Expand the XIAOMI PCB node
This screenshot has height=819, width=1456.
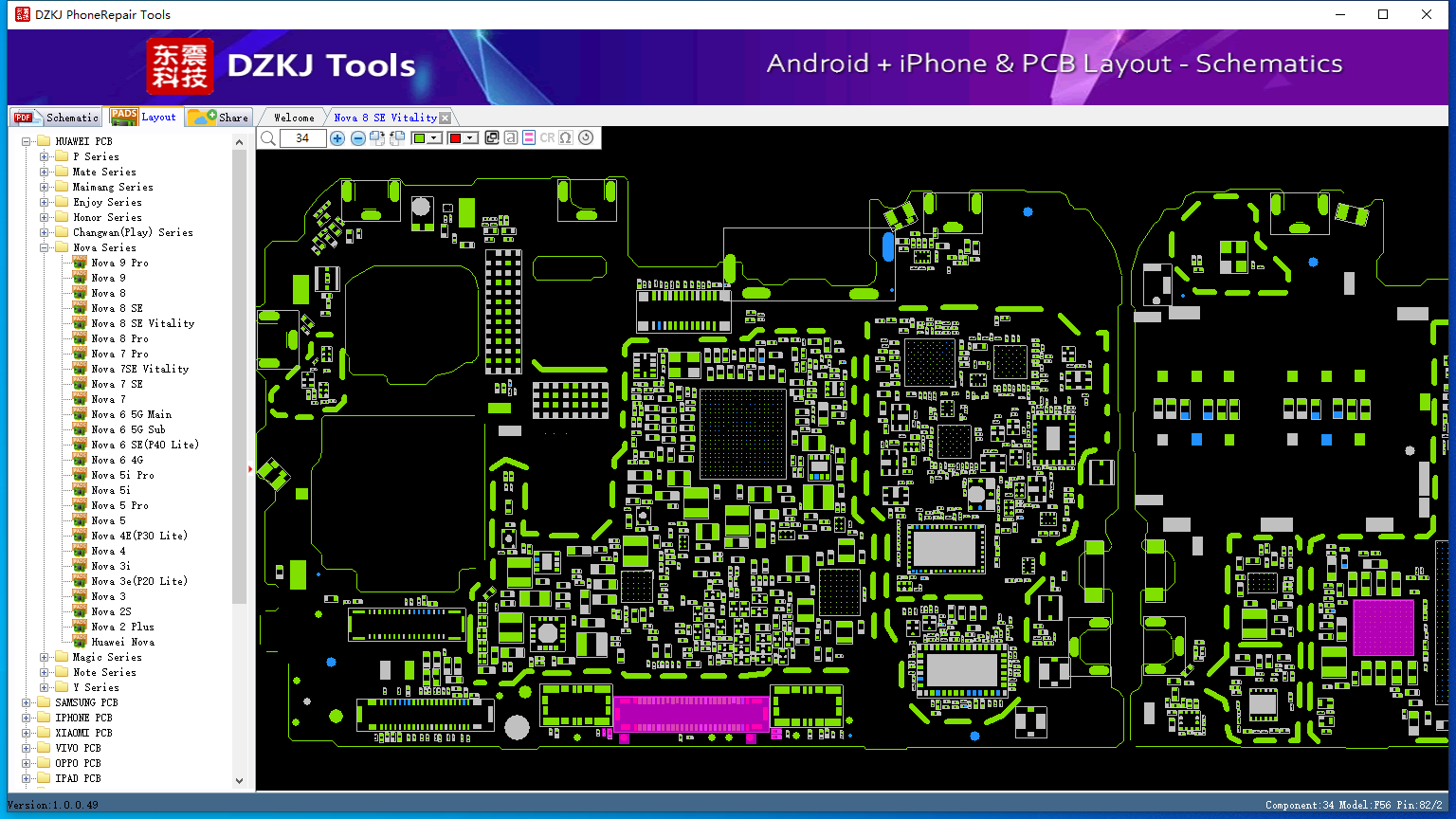(x=27, y=734)
